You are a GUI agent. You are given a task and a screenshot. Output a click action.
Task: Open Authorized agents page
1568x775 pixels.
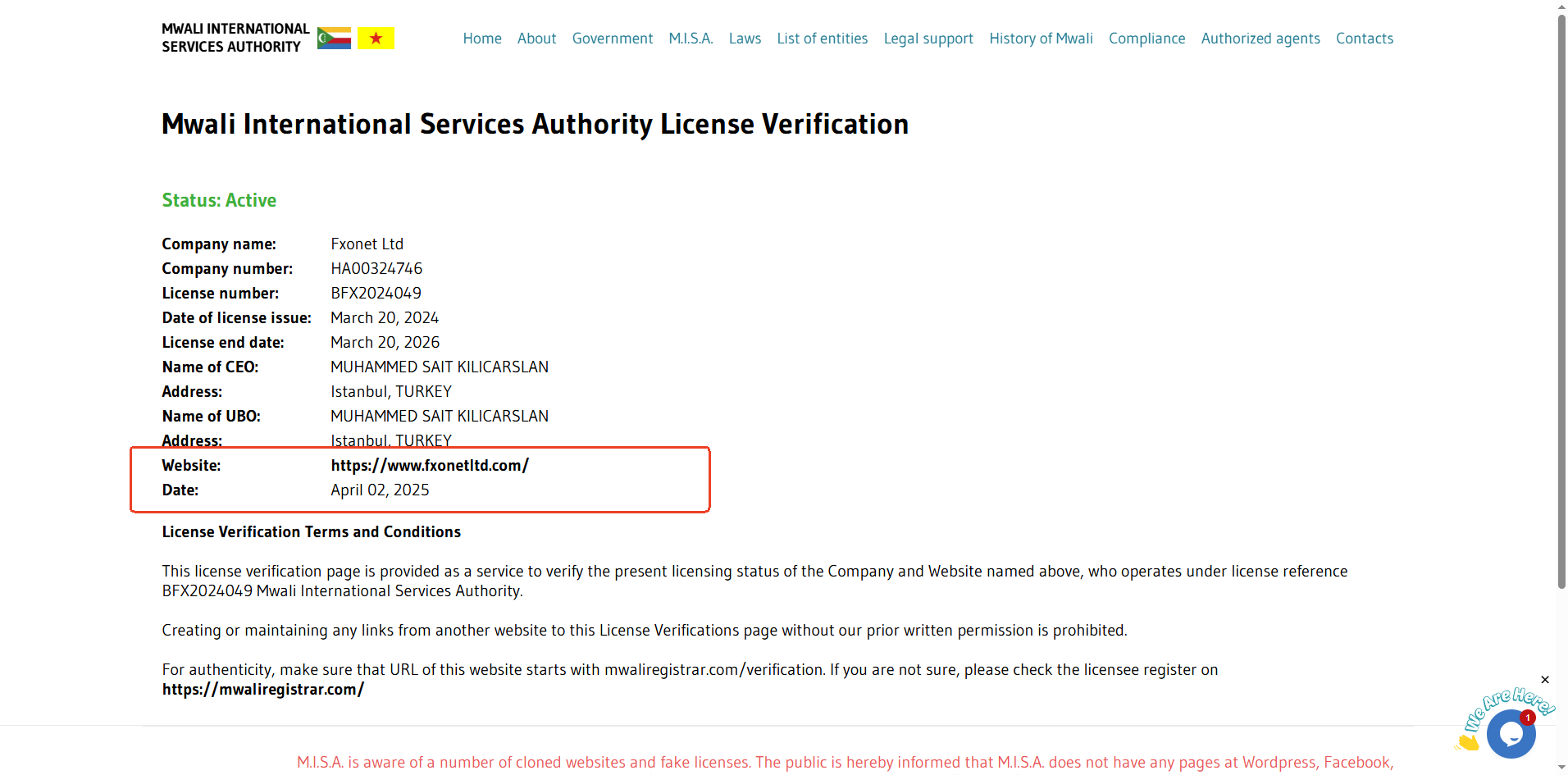click(1260, 39)
